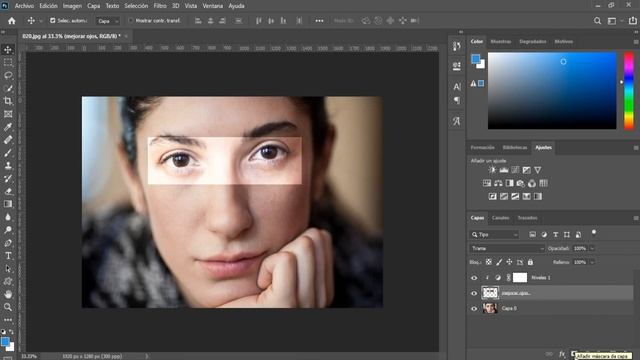Image resolution: width=640 pixels, height=360 pixels.
Task: Open the Capa auto-select dropdown
Action: pos(108,21)
